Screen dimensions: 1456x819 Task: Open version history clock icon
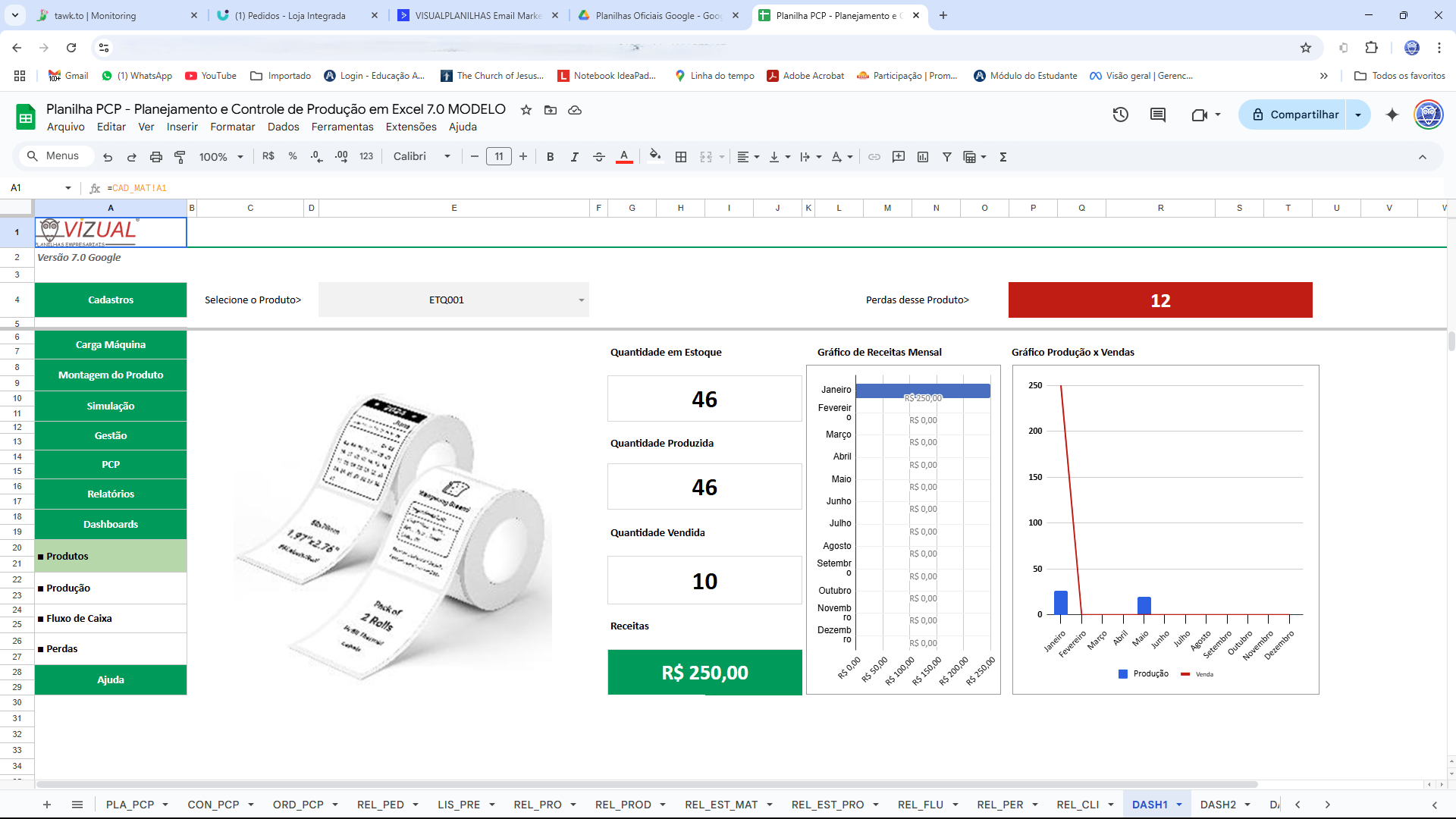pyautogui.click(x=1120, y=115)
